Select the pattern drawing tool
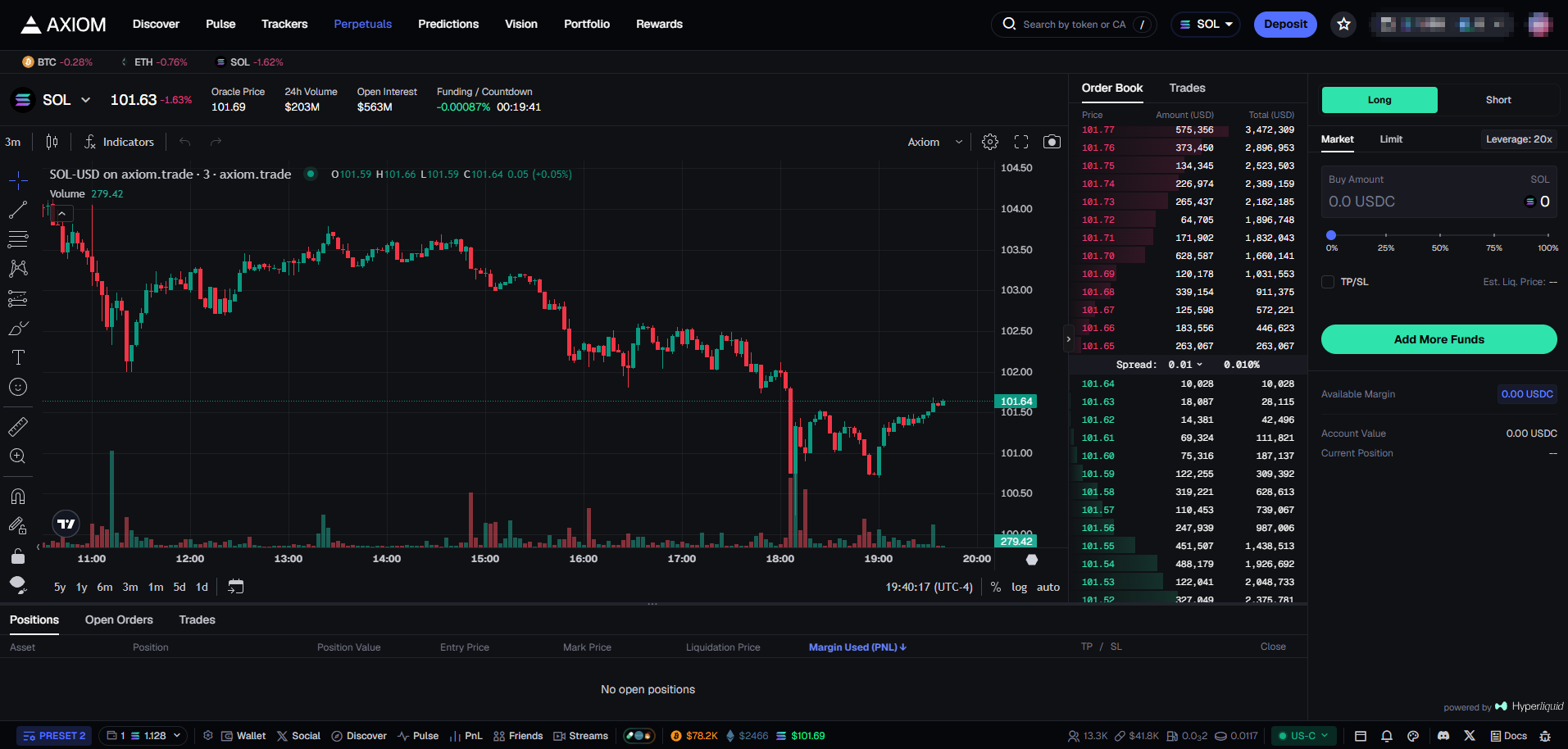The height and width of the screenshot is (749, 1568). [x=18, y=269]
